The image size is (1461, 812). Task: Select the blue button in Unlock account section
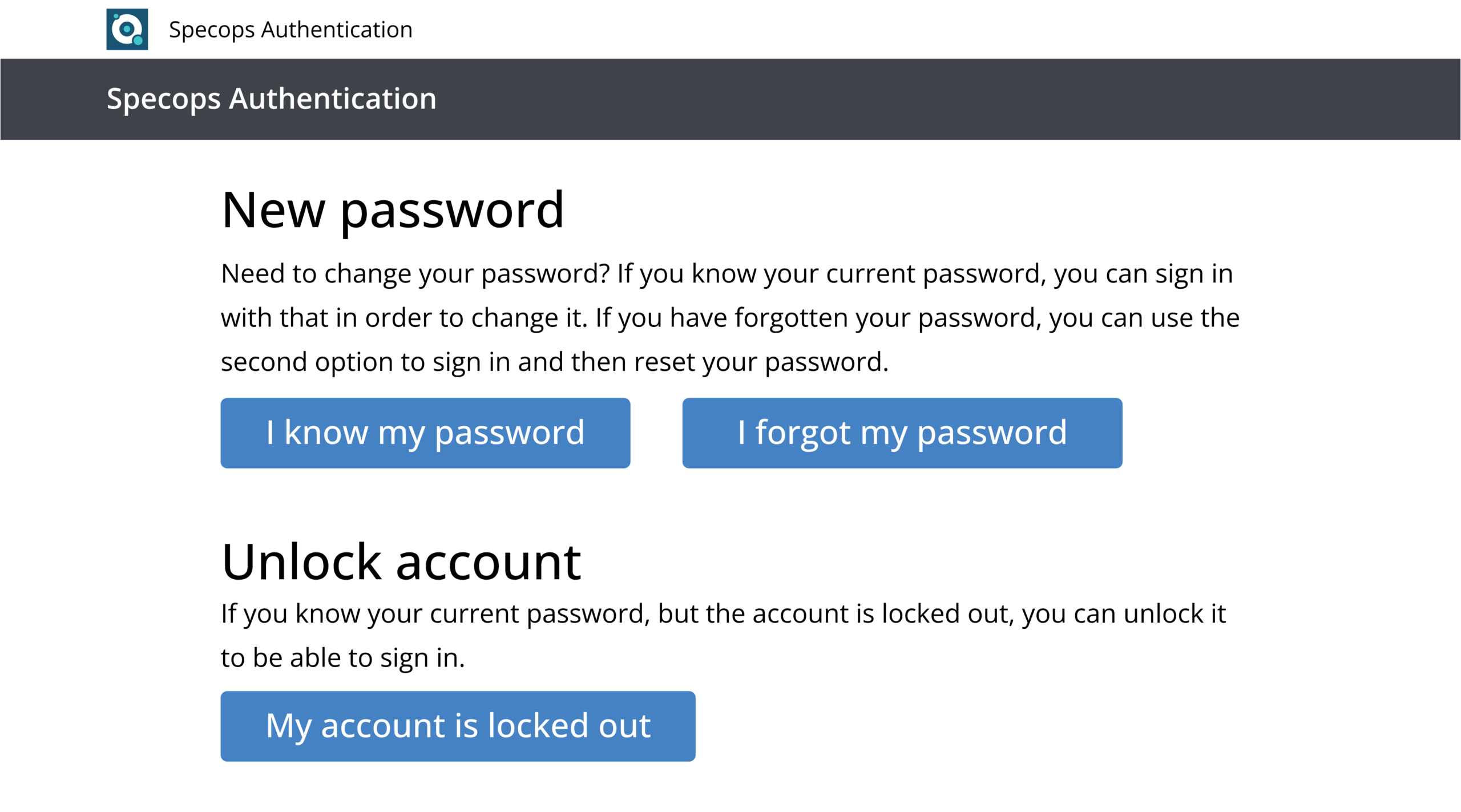tap(458, 726)
